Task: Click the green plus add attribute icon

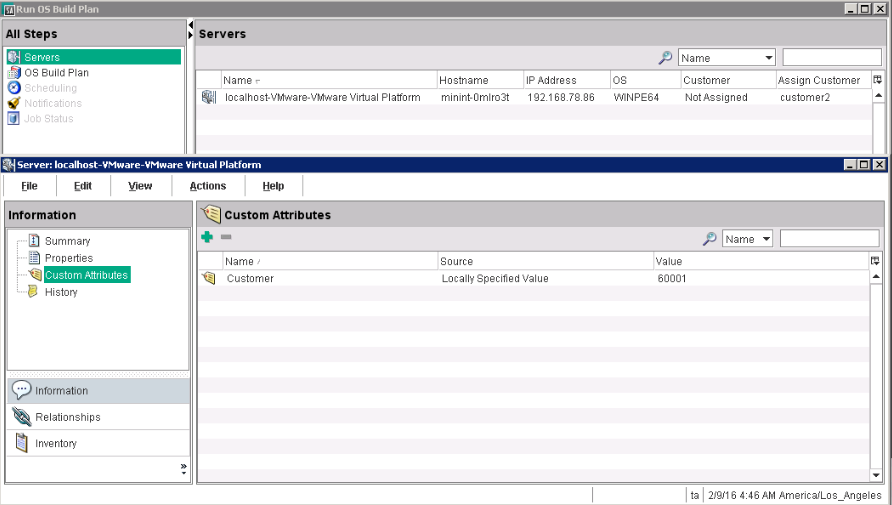Action: (207, 237)
